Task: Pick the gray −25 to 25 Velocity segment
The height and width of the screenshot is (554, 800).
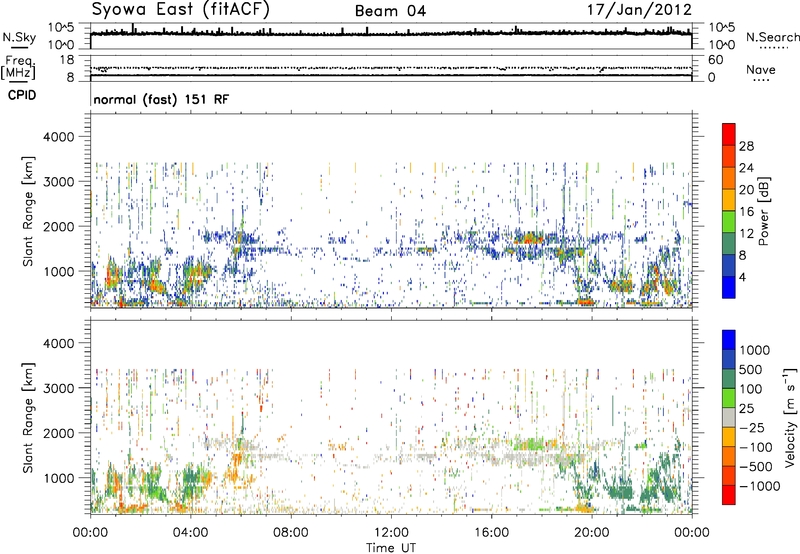Action: (729, 417)
